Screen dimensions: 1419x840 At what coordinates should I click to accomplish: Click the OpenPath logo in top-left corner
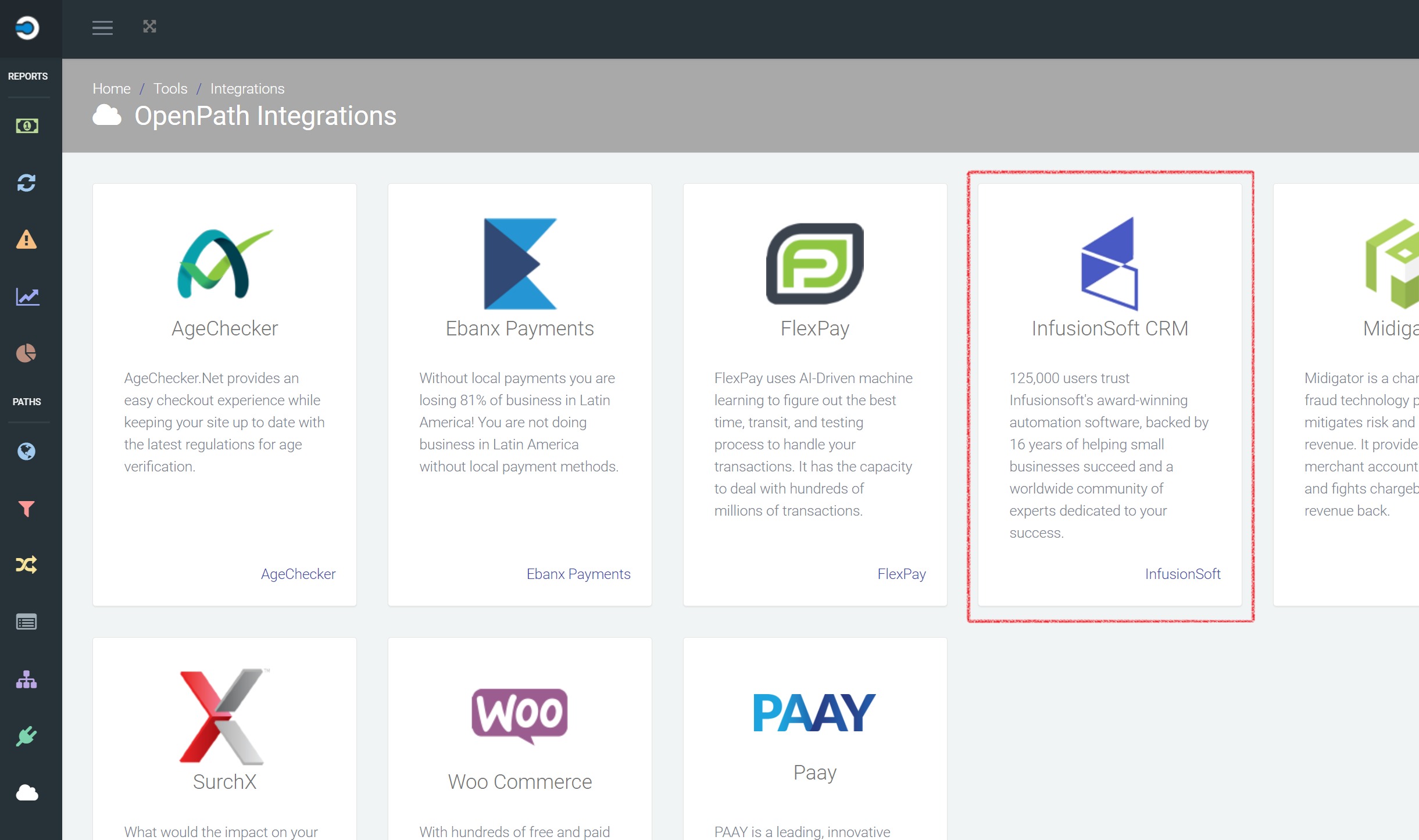point(27,27)
